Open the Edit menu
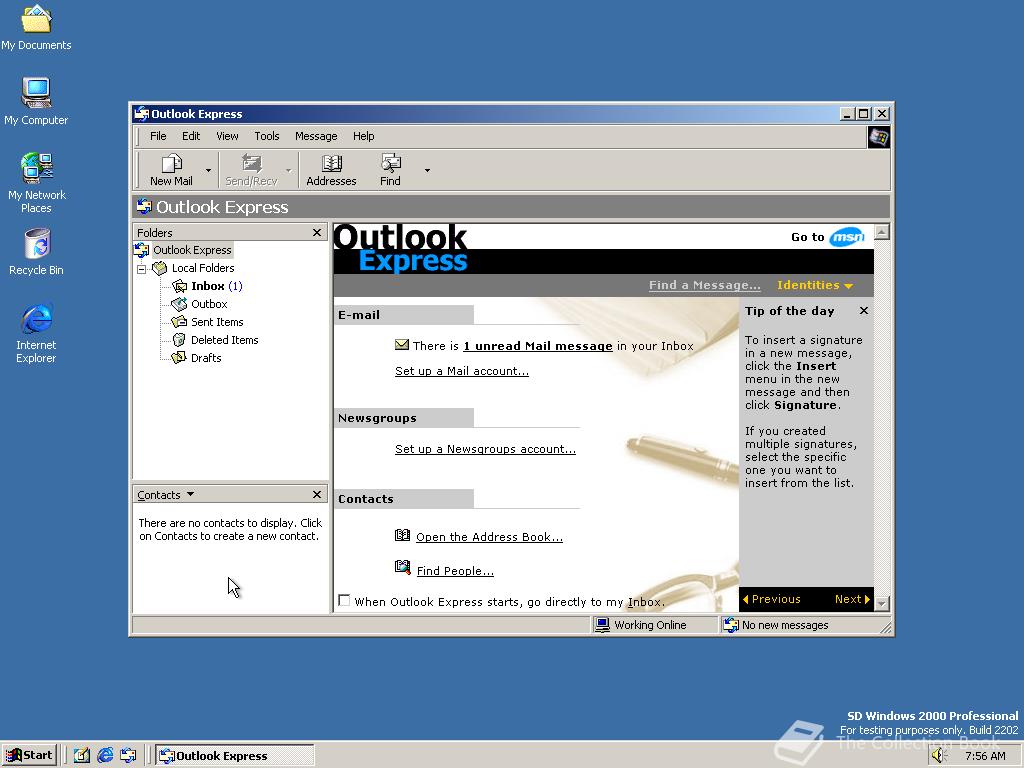Image resolution: width=1024 pixels, height=768 pixels. click(x=191, y=136)
